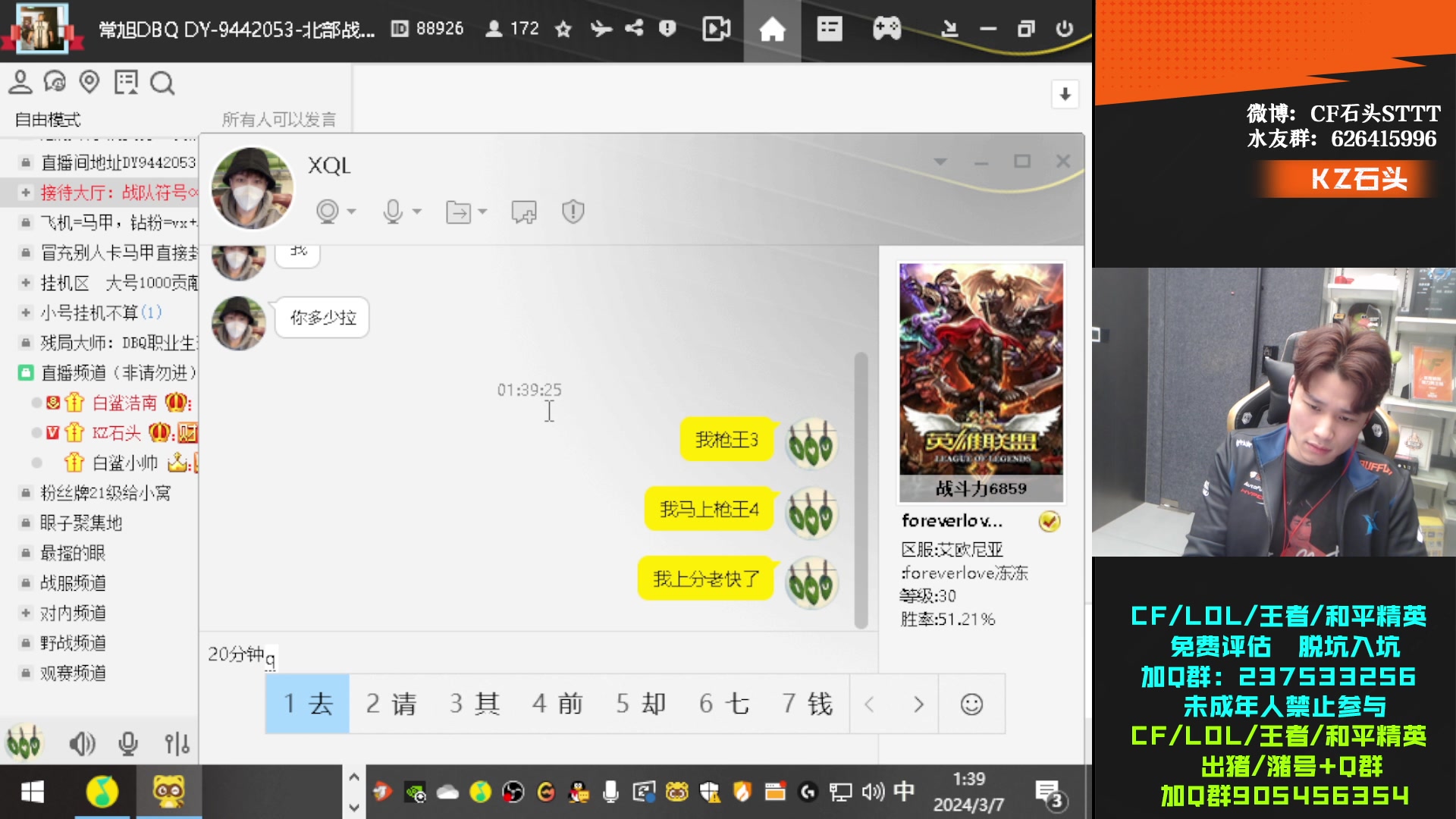Open the audio mixer settings icon
1456x819 pixels.
point(177,744)
